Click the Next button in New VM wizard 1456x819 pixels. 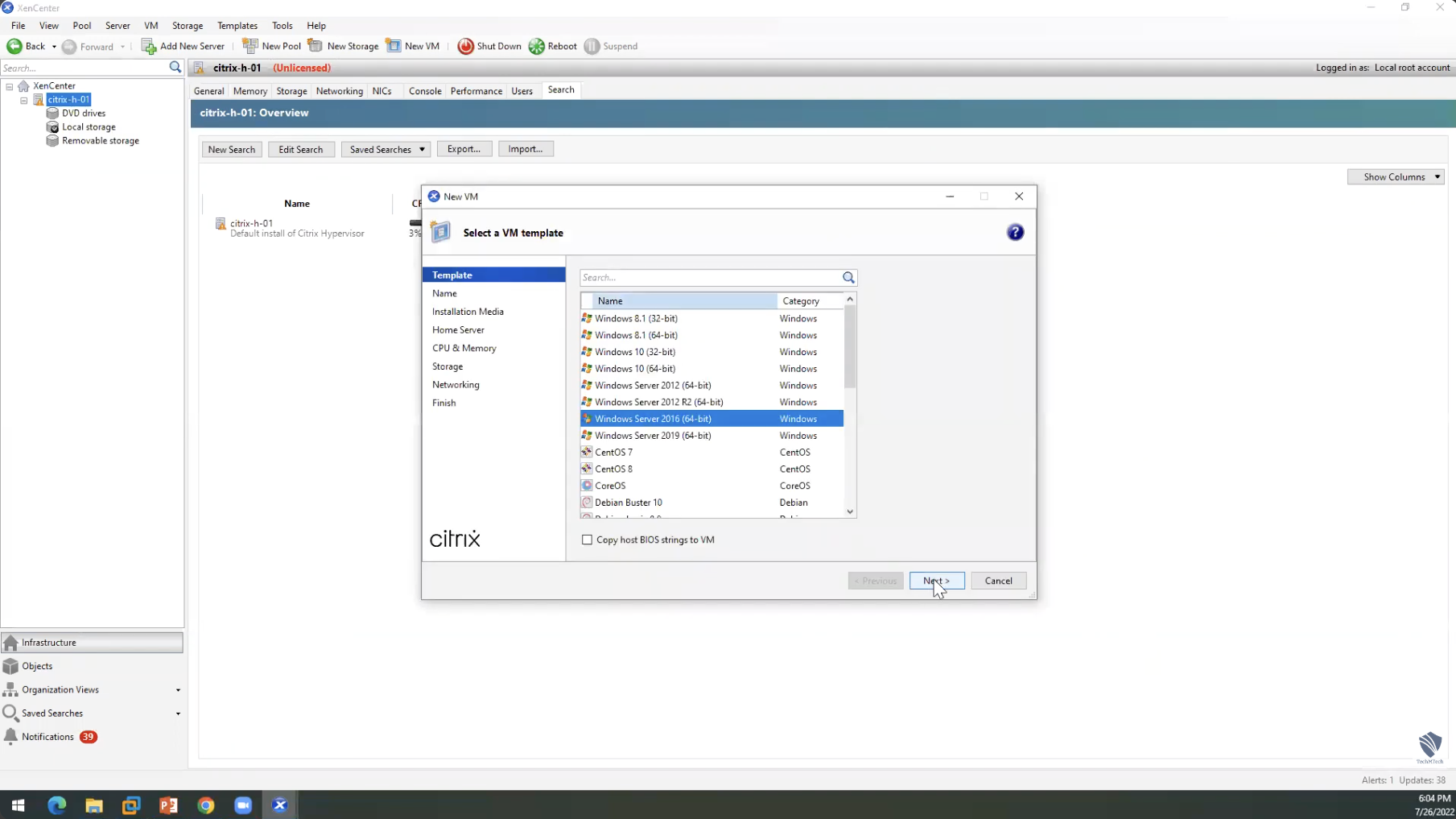tap(937, 581)
